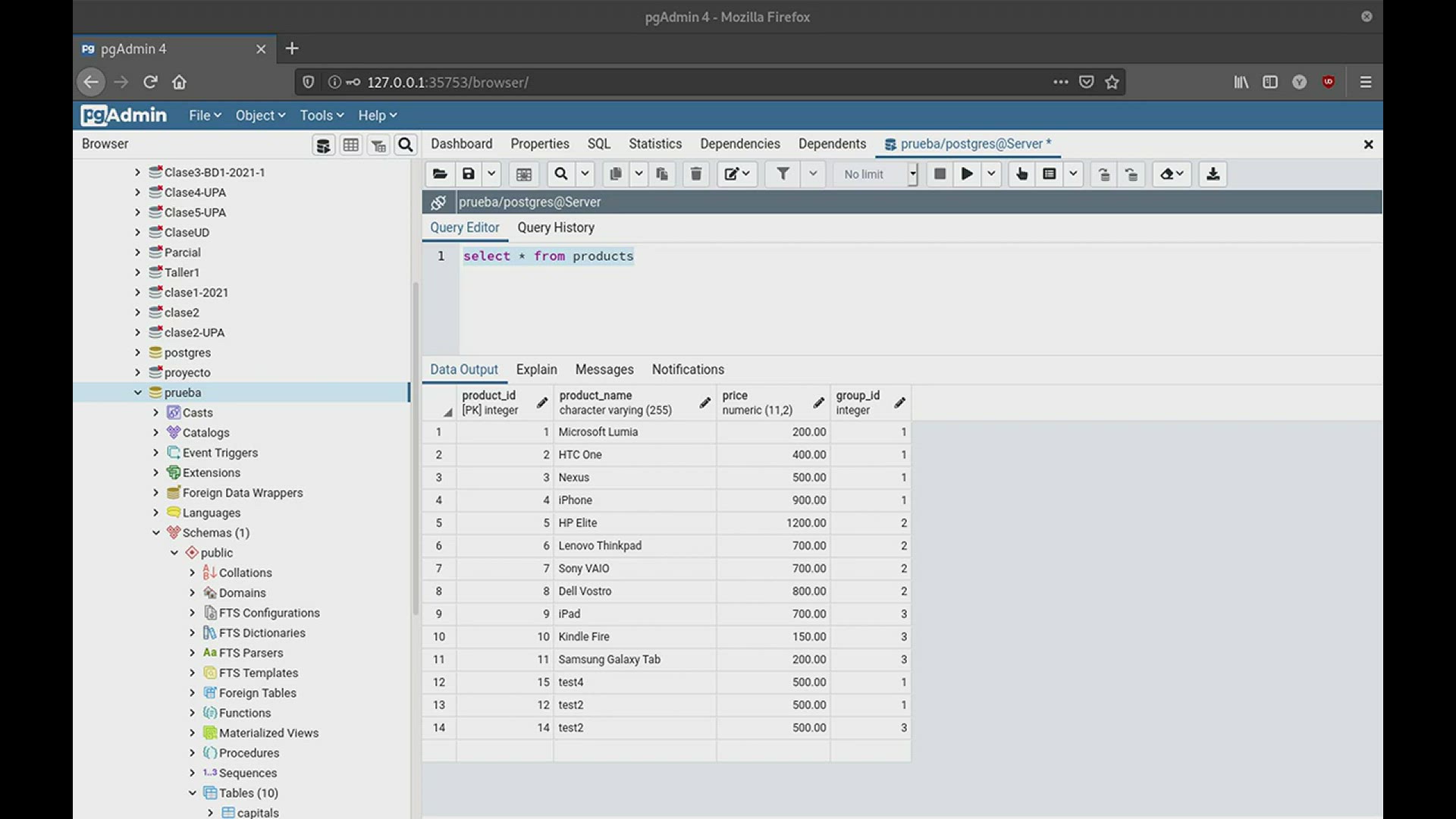The image size is (1456, 819).
Task: Open the Query History tab
Action: coord(556,227)
